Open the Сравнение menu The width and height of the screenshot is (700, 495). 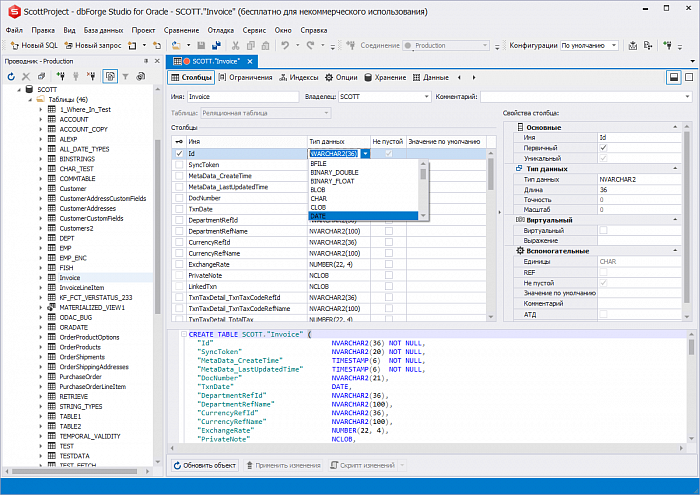[x=181, y=30]
